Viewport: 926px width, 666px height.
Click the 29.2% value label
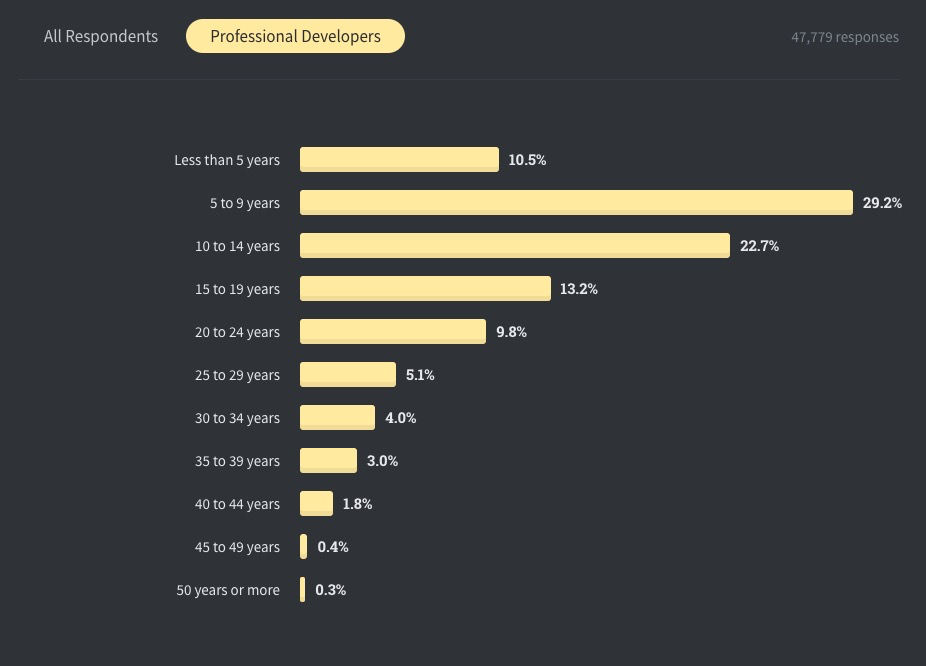coord(882,203)
